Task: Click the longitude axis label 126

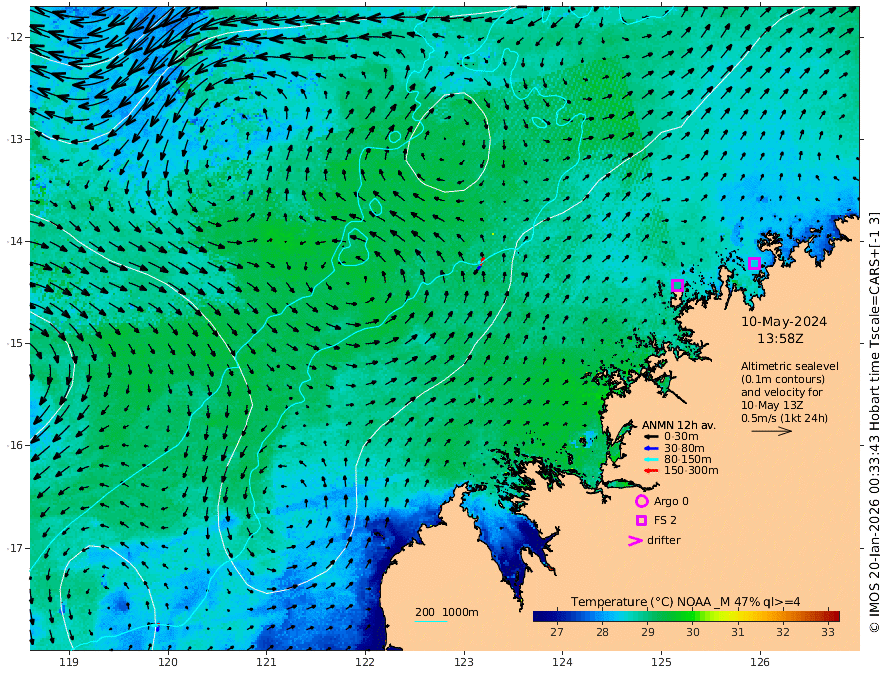Action: coord(760,663)
